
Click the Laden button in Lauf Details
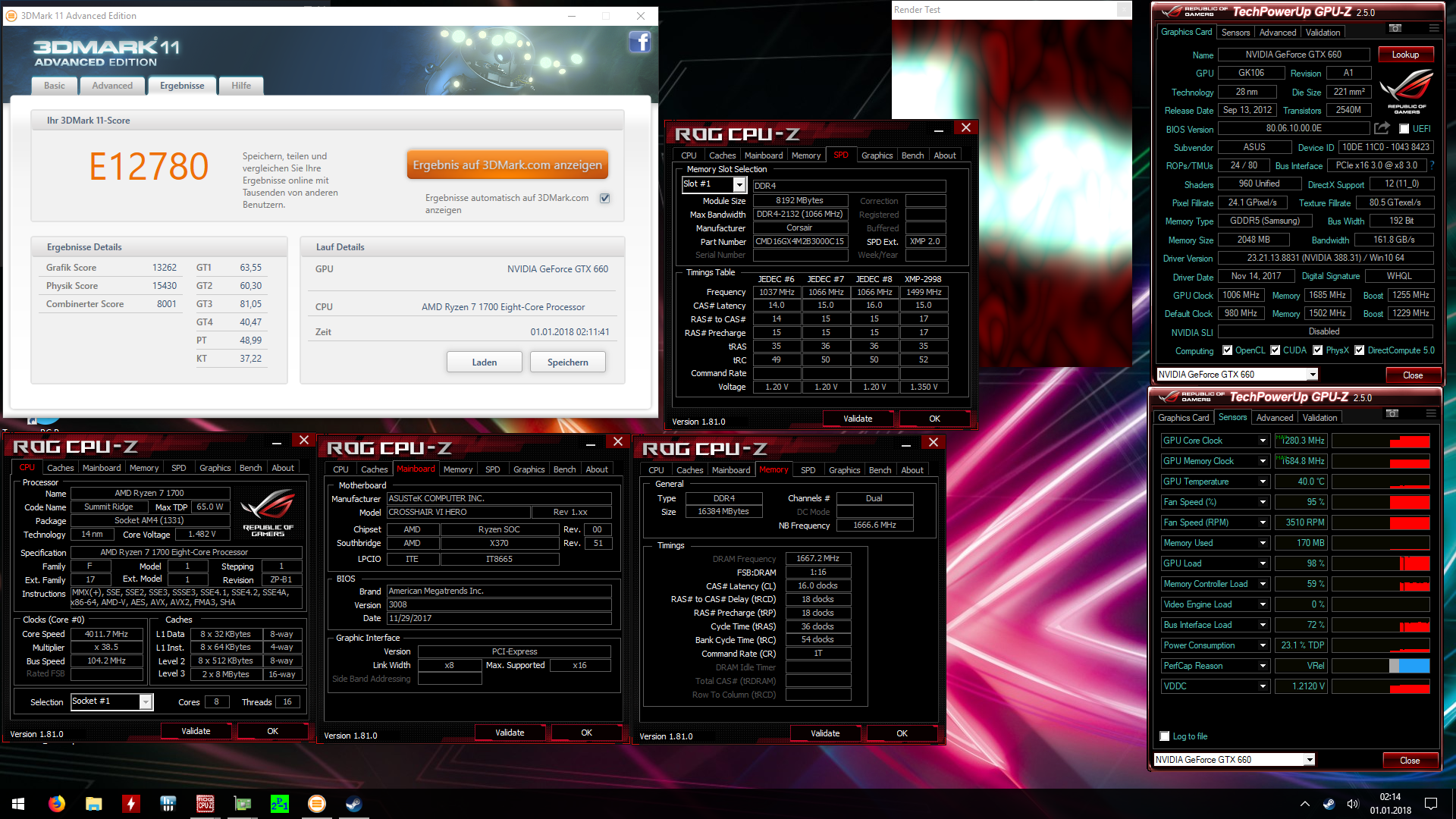(x=484, y=362)
